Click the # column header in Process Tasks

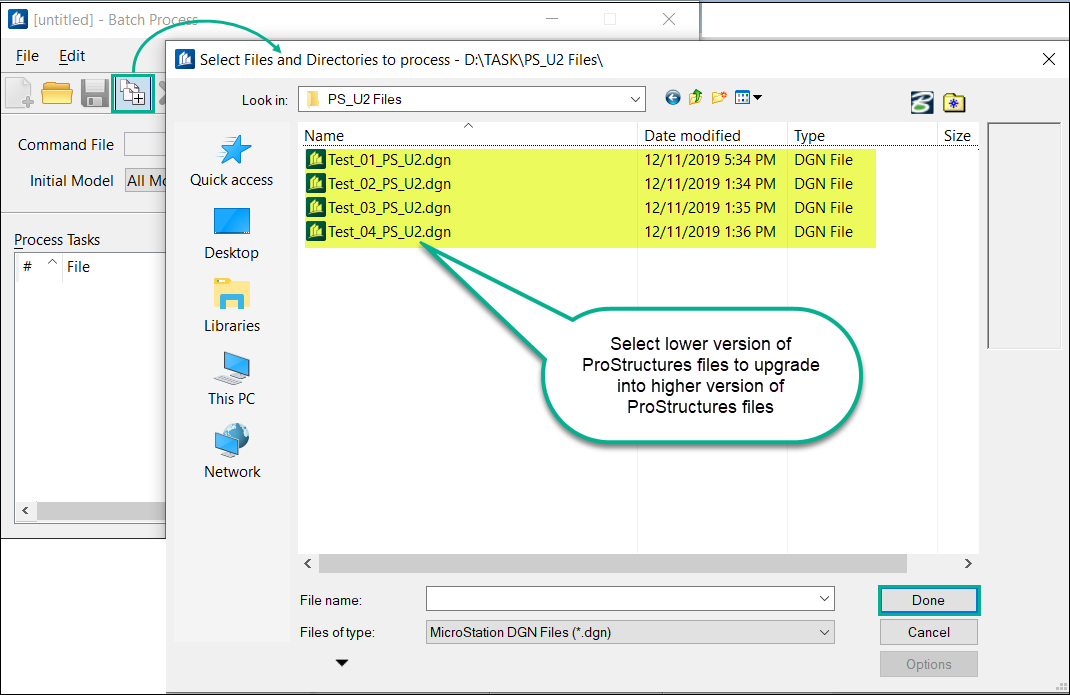tap(38, 266)
